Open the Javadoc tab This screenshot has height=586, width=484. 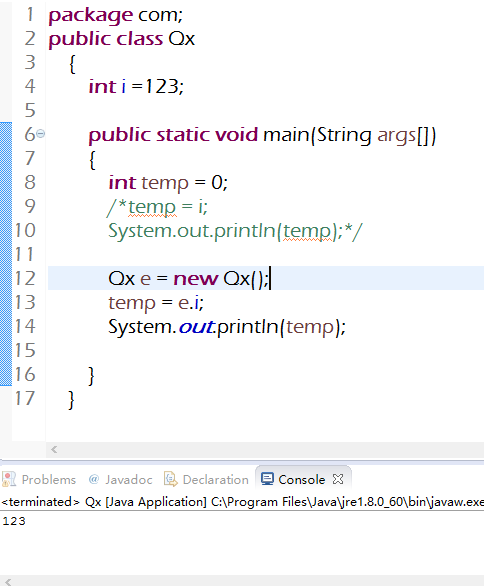click(x=129, y=479)
